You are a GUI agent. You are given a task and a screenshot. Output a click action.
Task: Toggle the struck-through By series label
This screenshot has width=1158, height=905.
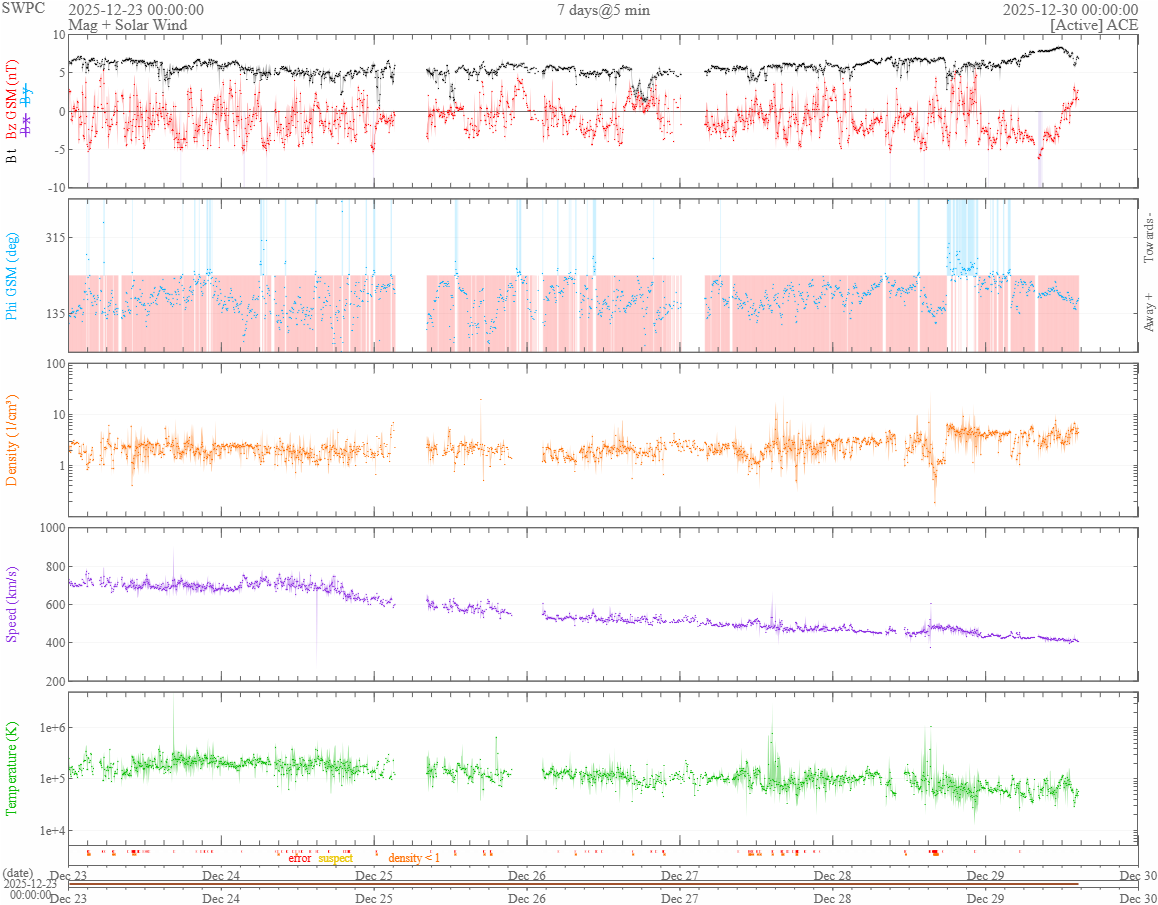point(27,95)
